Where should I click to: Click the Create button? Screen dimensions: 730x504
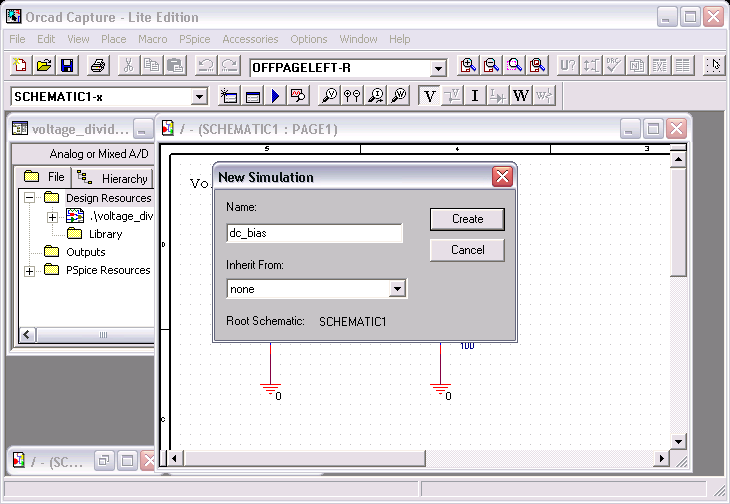[x=467, y=219]
